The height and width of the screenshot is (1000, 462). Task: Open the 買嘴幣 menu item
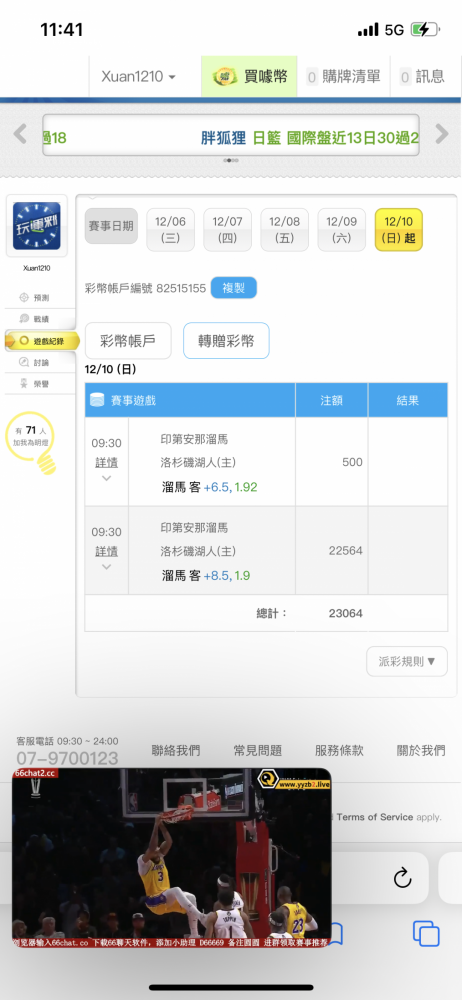pyautogui.click(x=250, y=77)
